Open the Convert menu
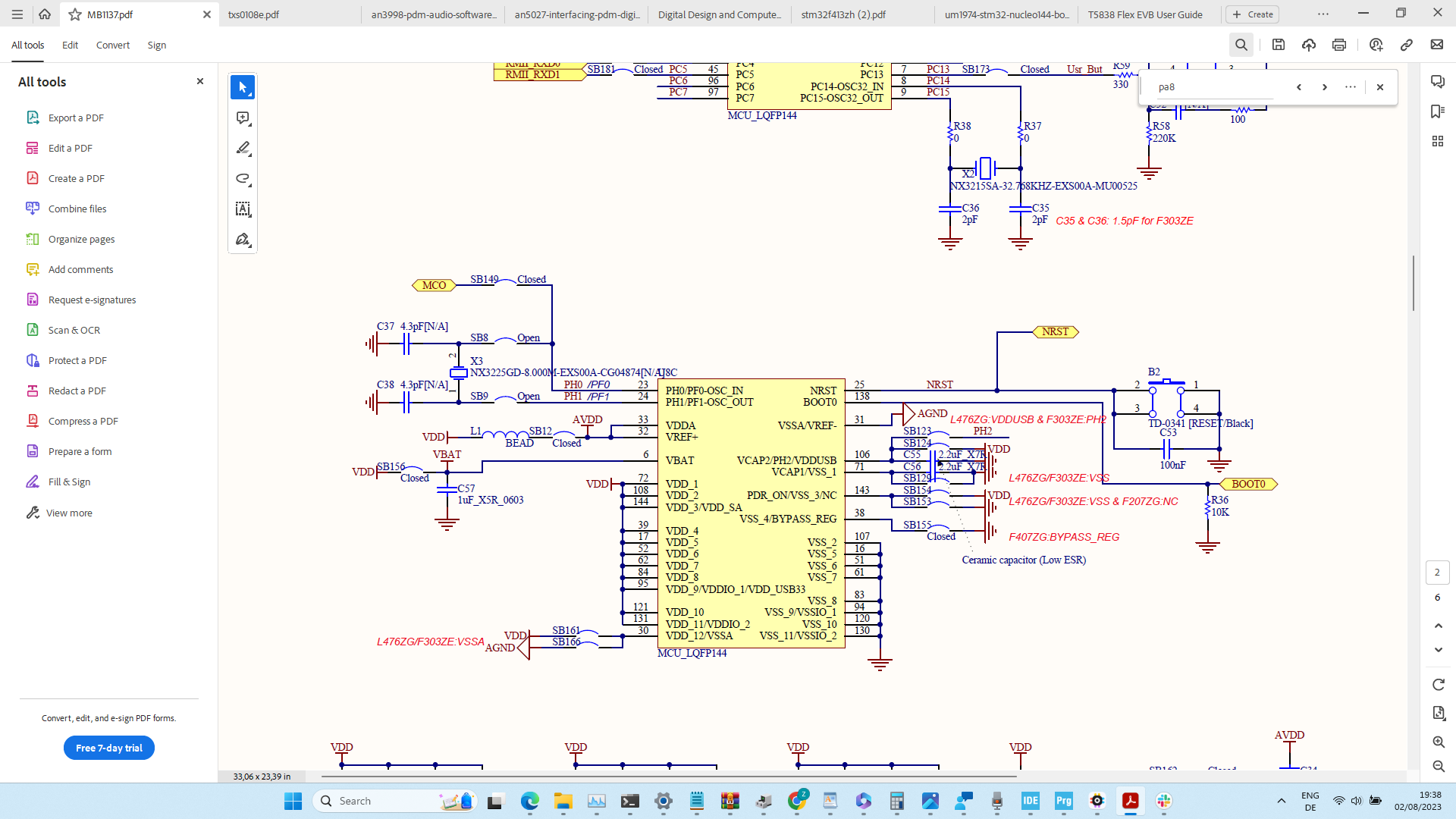This screenshot has width=1456, height=819. pos(112,45)
